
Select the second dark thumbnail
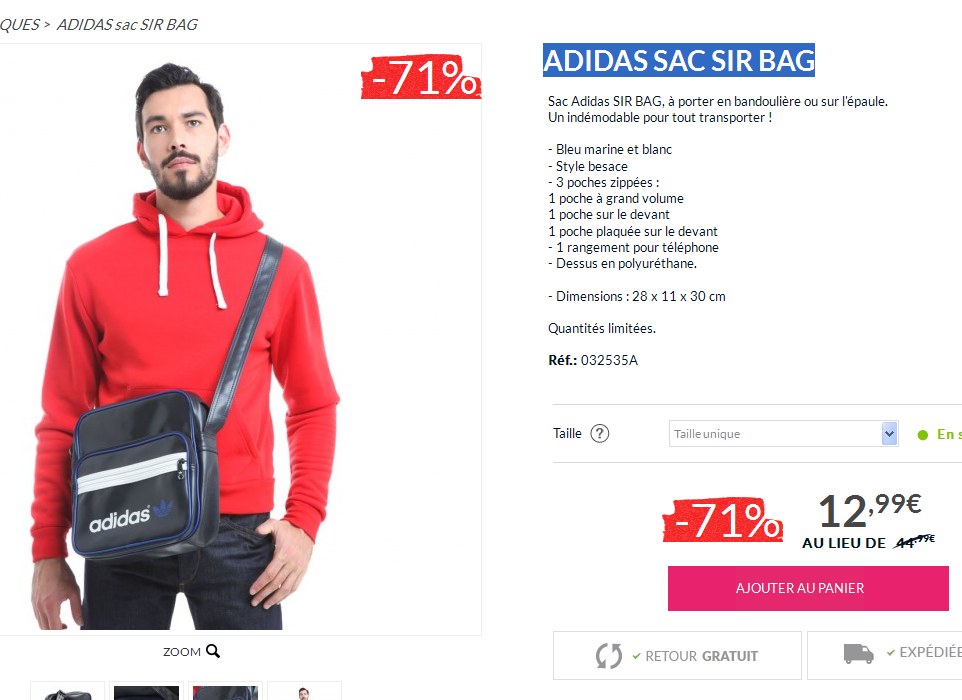click(146, 691)
